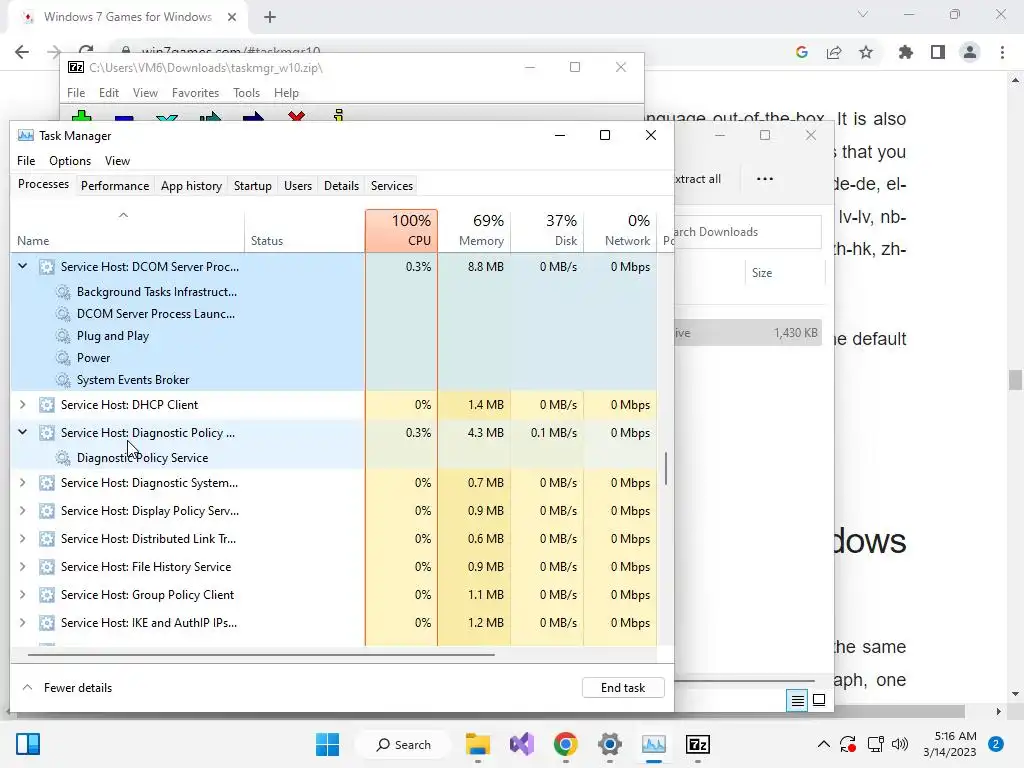Open 7-Zip Edit menu
Image resolution: width=1024 pixels, height=768 pixels.
(x=108, y=93)
